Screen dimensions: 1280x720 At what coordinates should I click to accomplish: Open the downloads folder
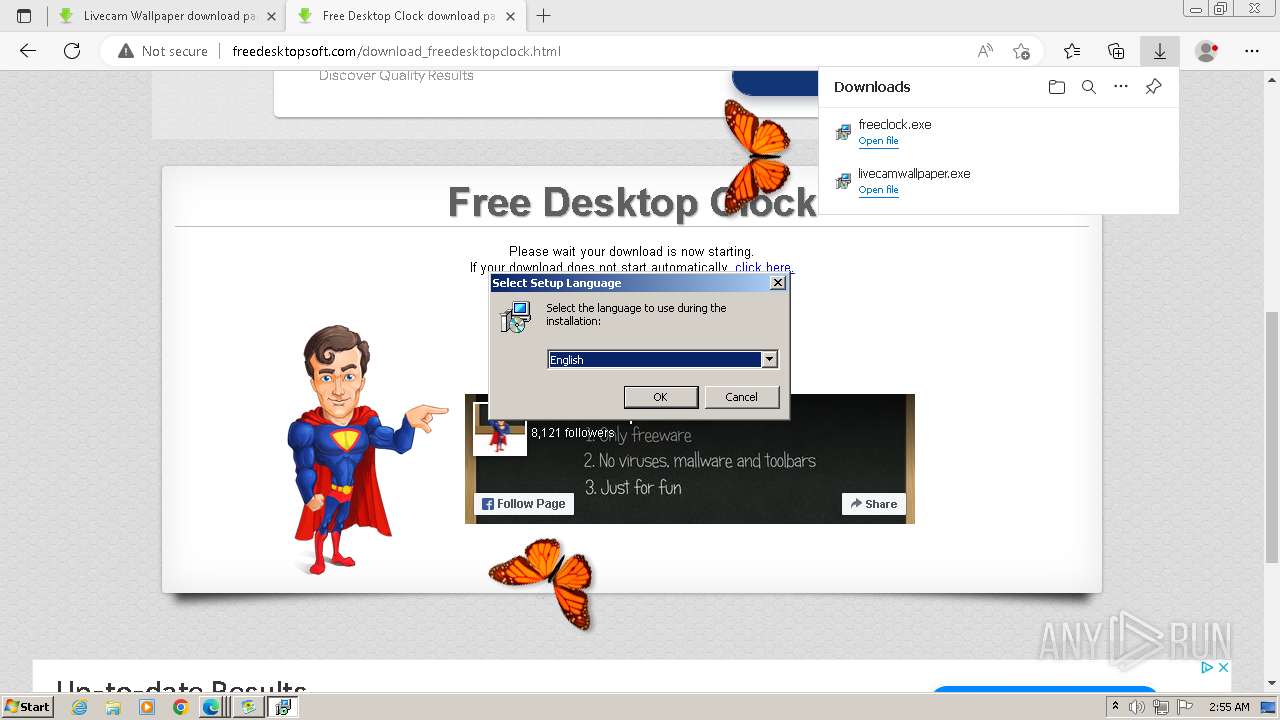(x=1057, y=87)
